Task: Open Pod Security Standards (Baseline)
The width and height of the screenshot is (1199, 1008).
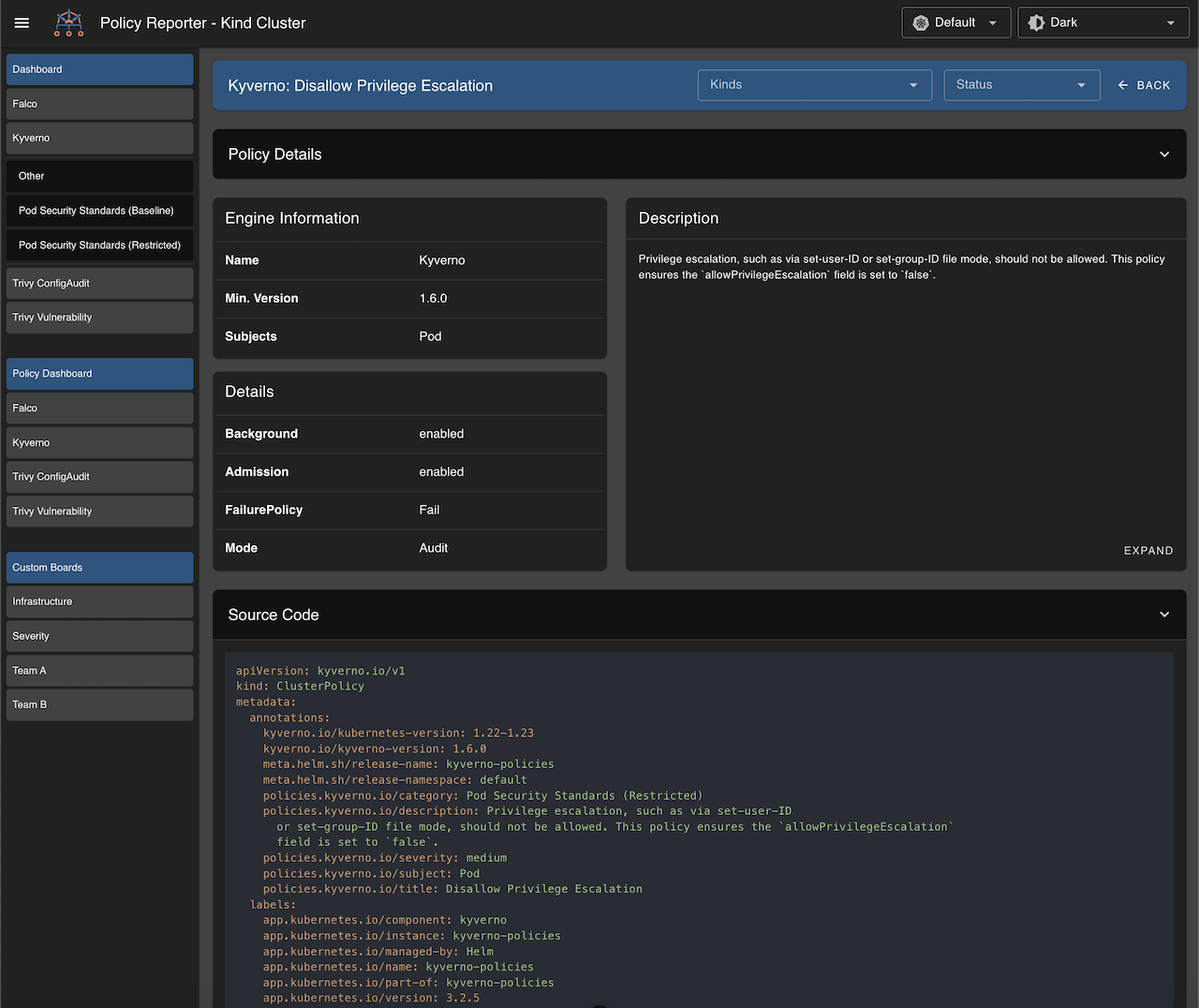Action: coord(100,211)
